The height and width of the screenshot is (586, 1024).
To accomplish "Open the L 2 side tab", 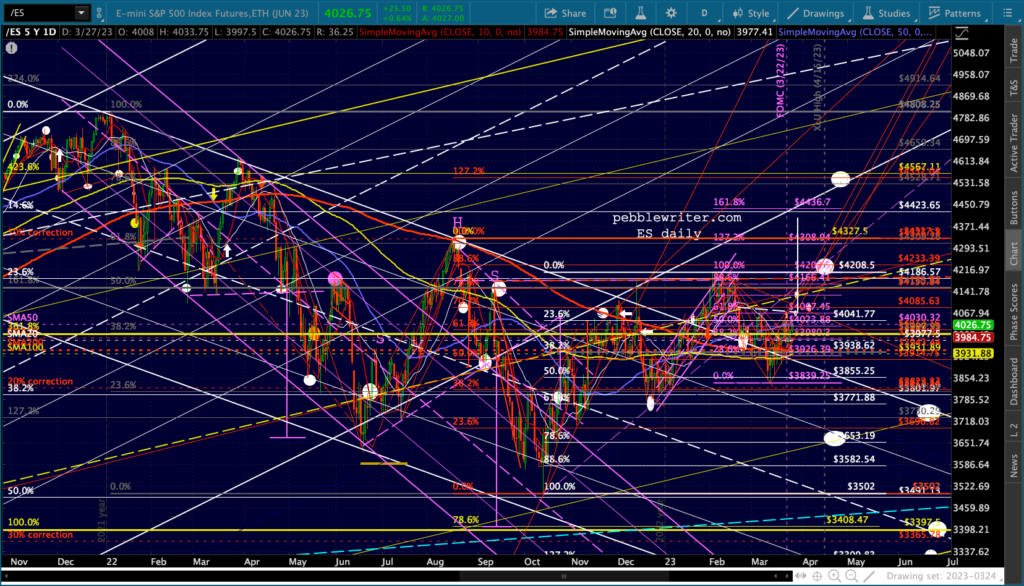I will (1014, 430).
